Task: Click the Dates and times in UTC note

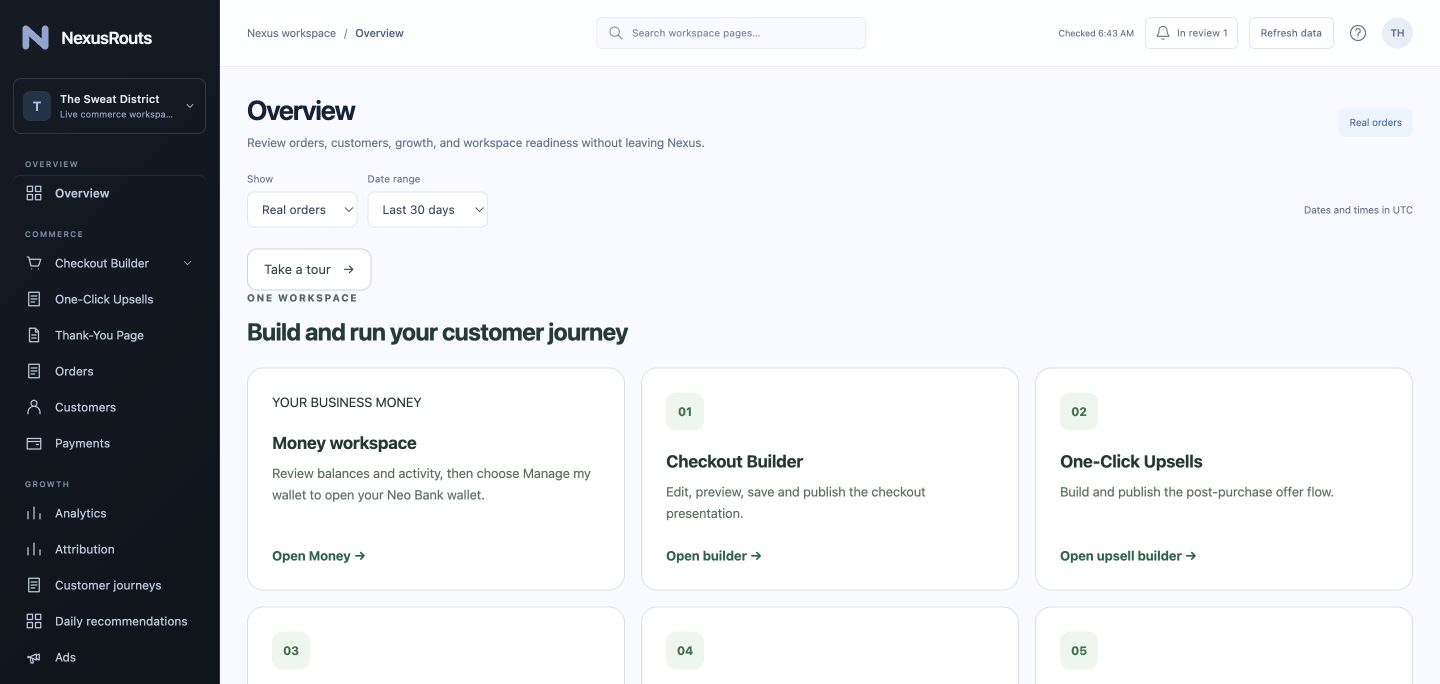Action: coord(1358,210)
